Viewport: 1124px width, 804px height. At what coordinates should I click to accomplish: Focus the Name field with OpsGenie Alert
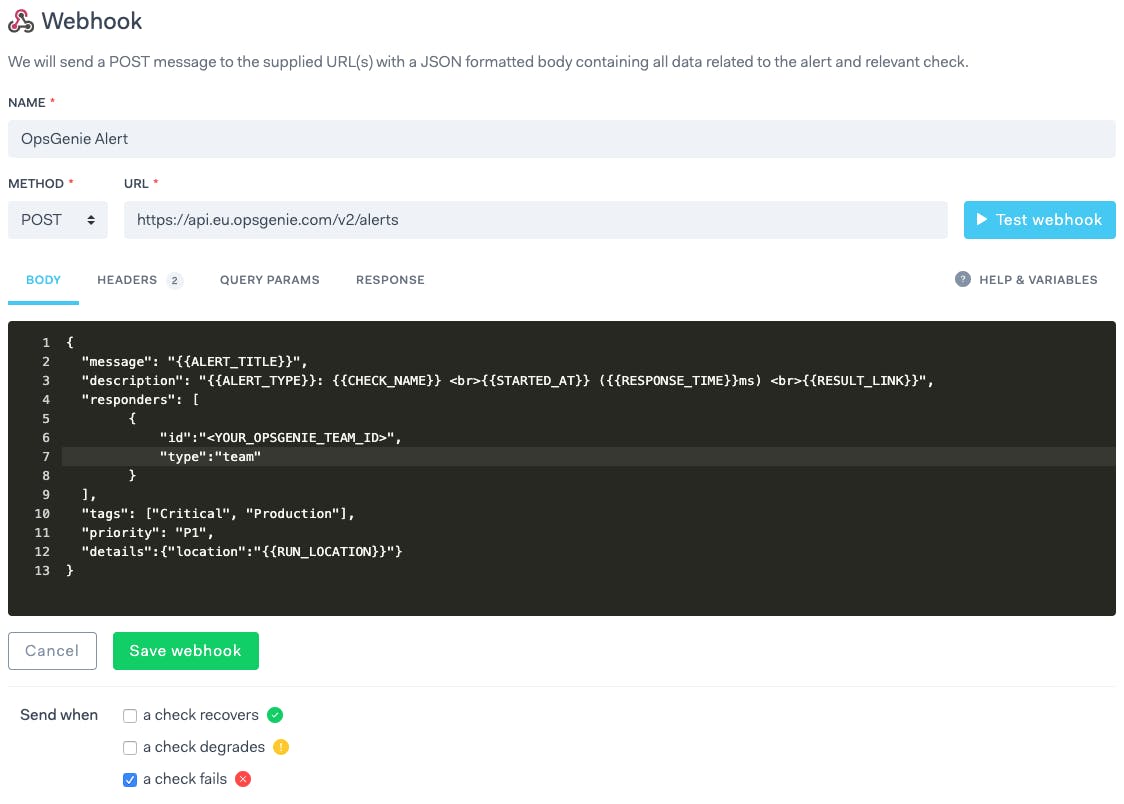561,139
